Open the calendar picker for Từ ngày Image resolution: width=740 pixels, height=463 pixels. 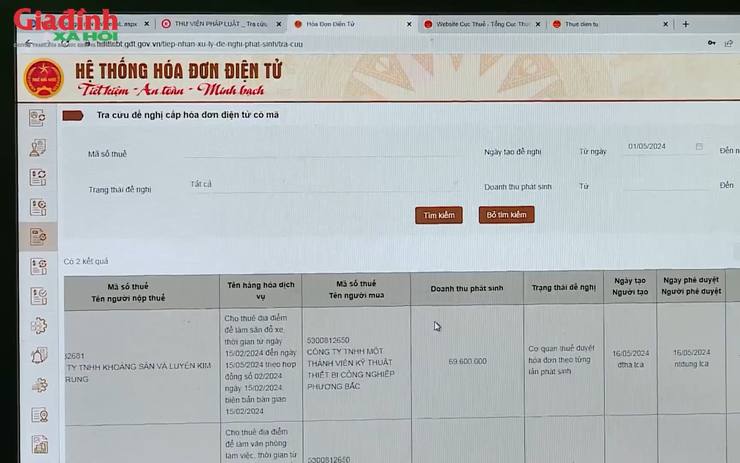point(699,147)
